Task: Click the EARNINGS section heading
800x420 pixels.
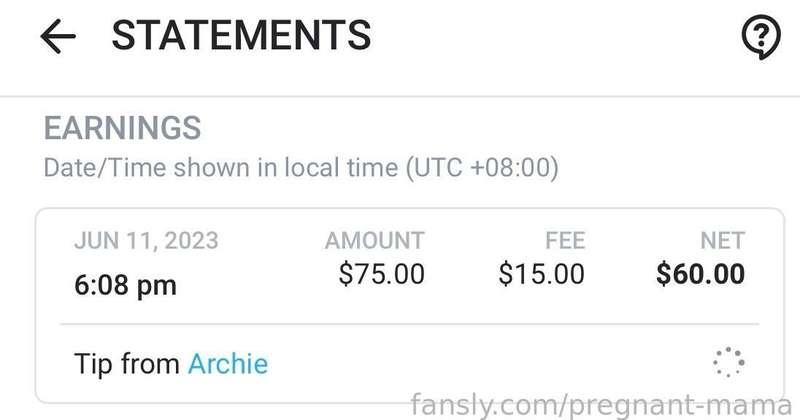Action: pos(122,128)
